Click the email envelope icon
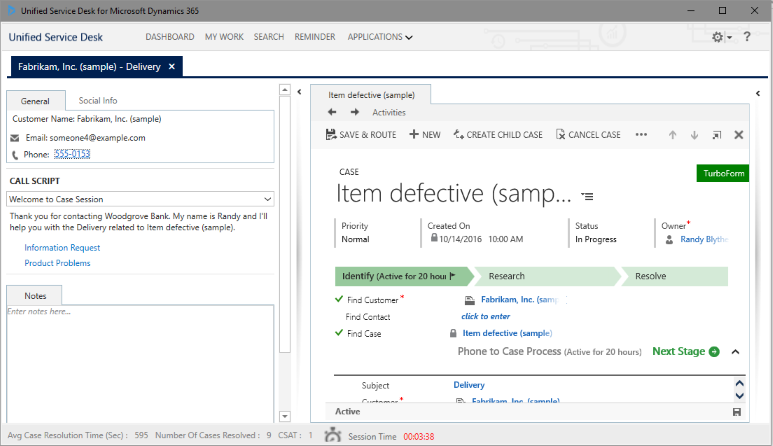This screenshot has height=446, width=773. [15, 138]
